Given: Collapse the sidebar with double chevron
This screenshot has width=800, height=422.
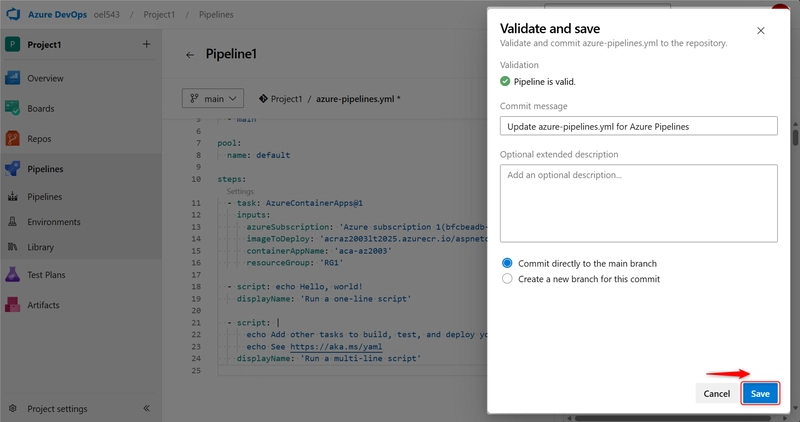Looking at the screenshot, I should pos(146,409).
